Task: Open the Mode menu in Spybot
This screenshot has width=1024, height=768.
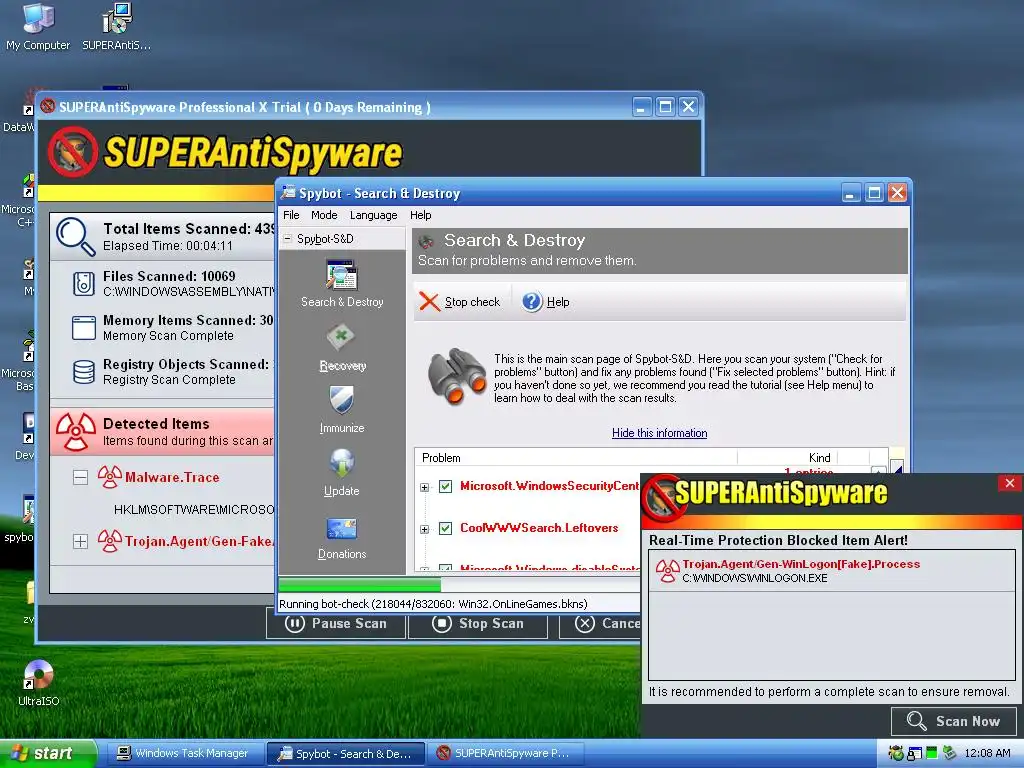Action: pyautogui.click(x=324, y=215)
